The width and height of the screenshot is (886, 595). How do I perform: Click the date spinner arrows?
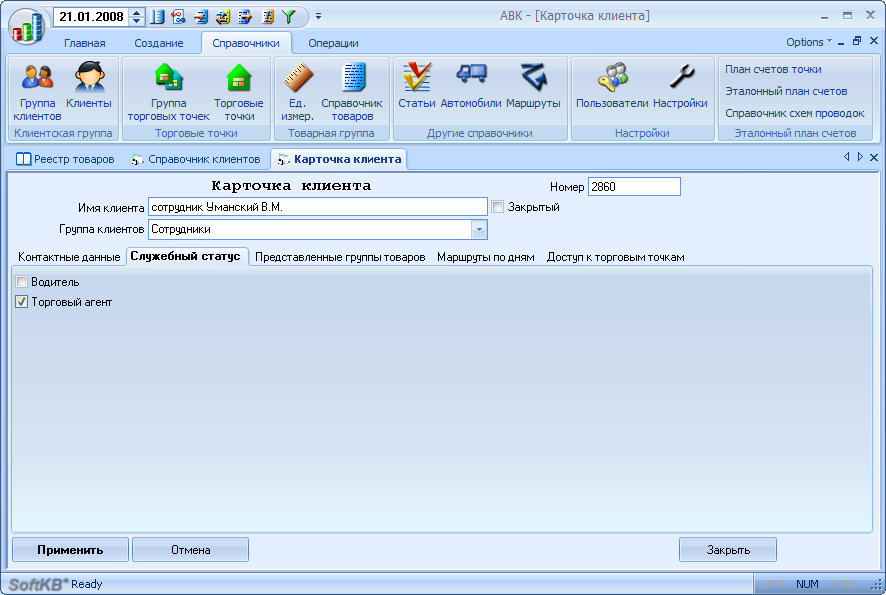(136, 17)
